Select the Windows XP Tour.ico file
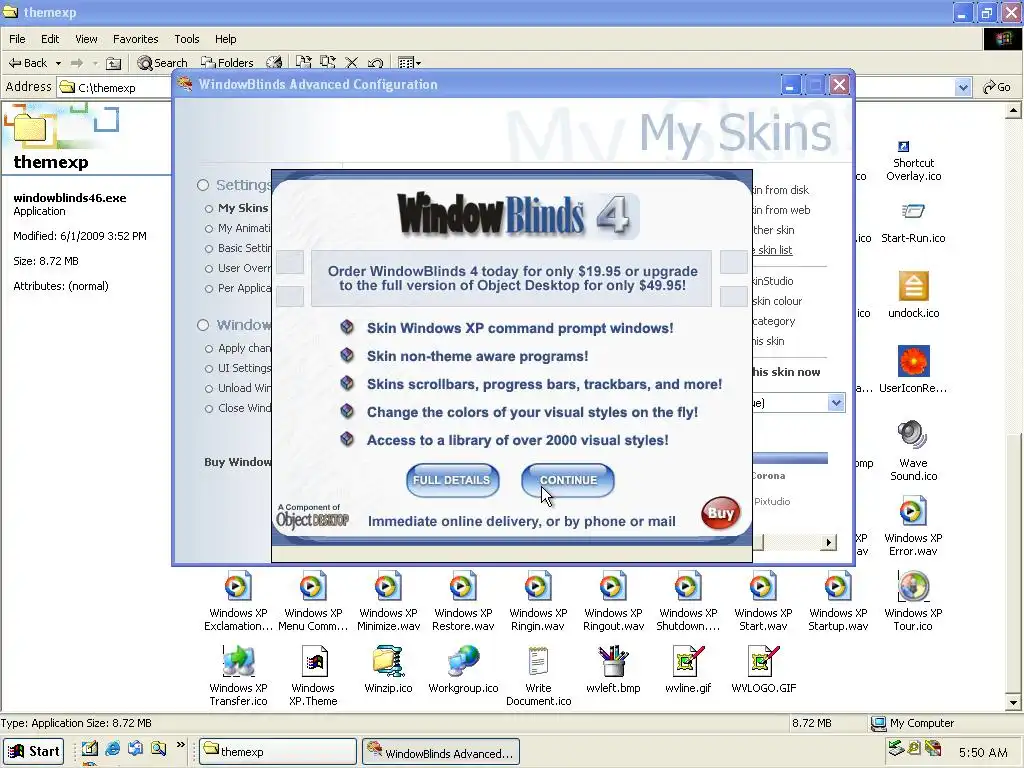The image size is (1024, 768). (x=913, y=601)
